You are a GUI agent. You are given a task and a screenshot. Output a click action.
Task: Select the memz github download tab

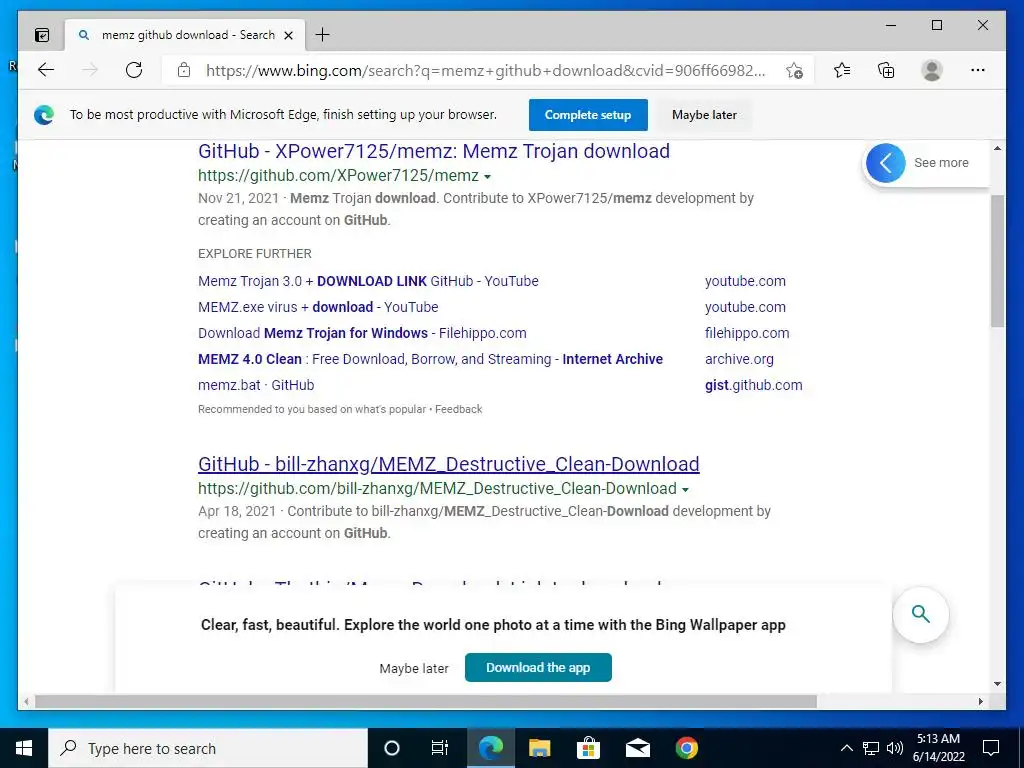[x=185, y=35]
